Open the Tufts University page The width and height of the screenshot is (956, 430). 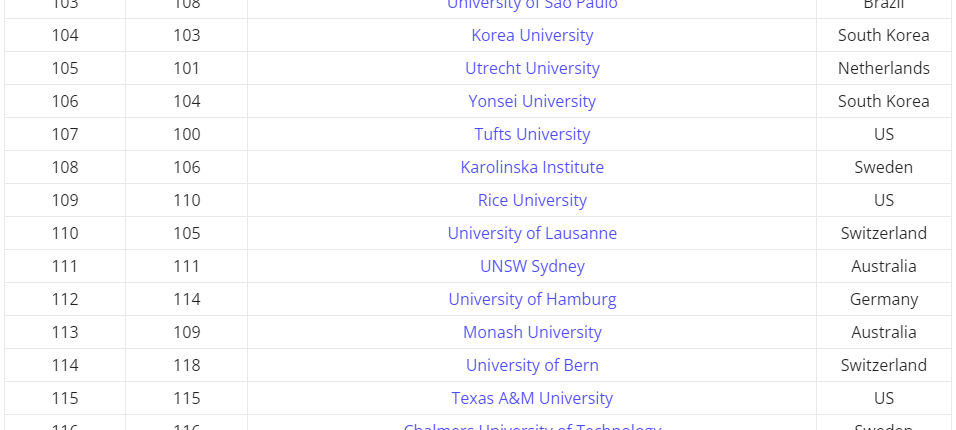pos(532,134)
